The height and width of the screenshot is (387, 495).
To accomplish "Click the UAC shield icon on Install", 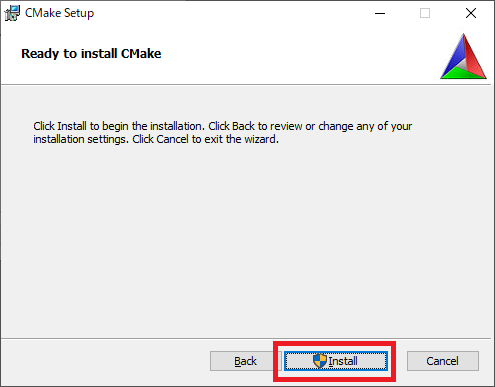I will point(320,361).
